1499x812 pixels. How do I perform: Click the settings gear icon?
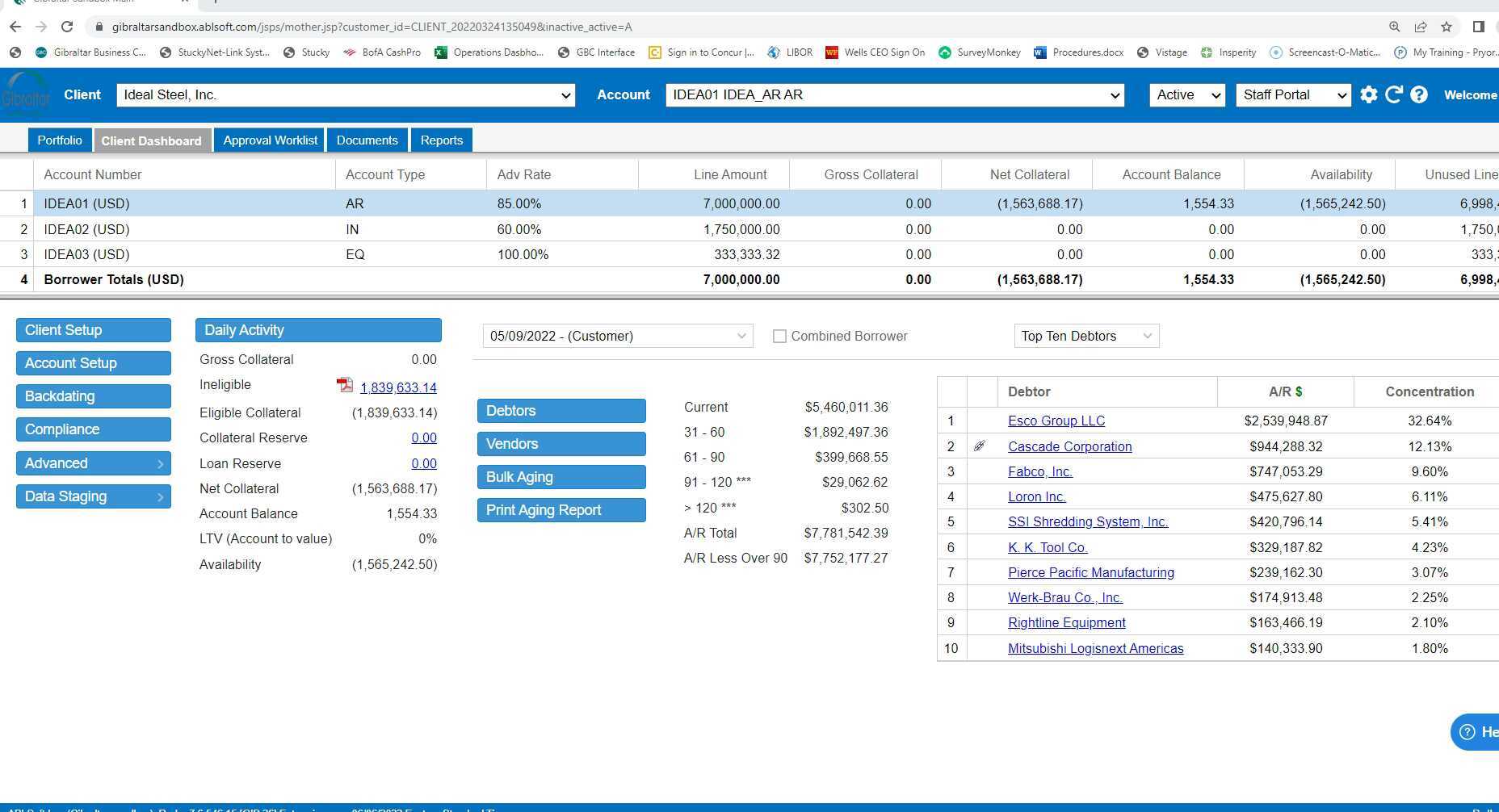[1368, 94]
